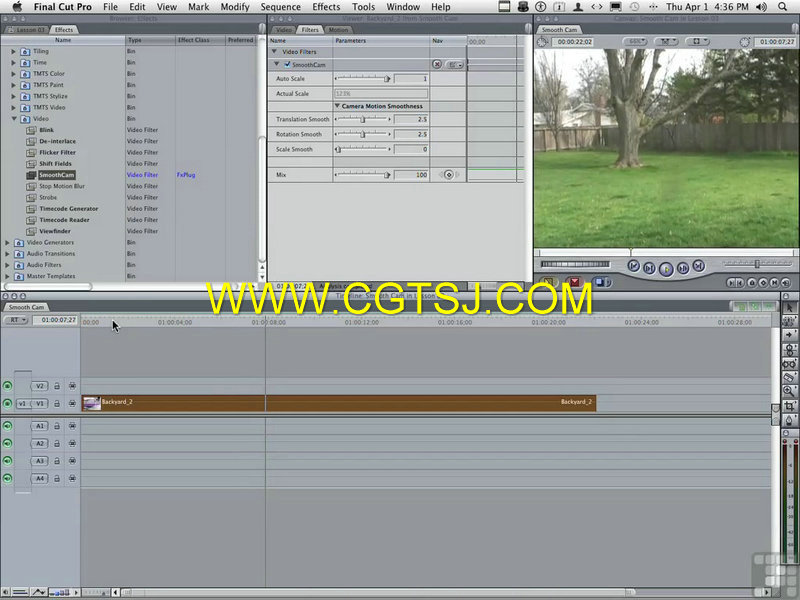Expand the Time bin
This screenshot has height=600, width=800.
(13, 62)
